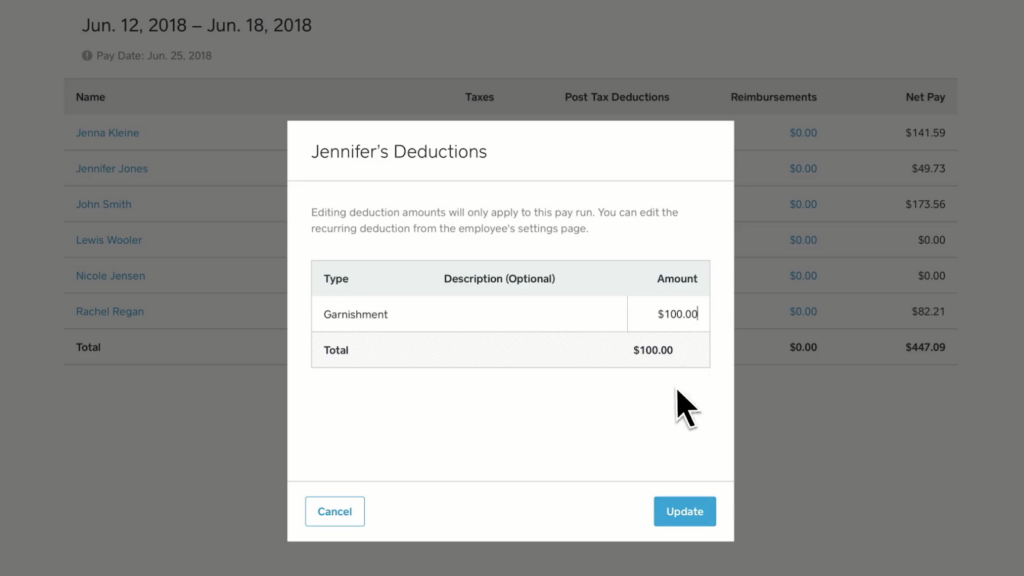Image resolution: width=1024 pixels, height=576 pixels.
Task: Click the Pay Date info icon
Action: [87, 56]
